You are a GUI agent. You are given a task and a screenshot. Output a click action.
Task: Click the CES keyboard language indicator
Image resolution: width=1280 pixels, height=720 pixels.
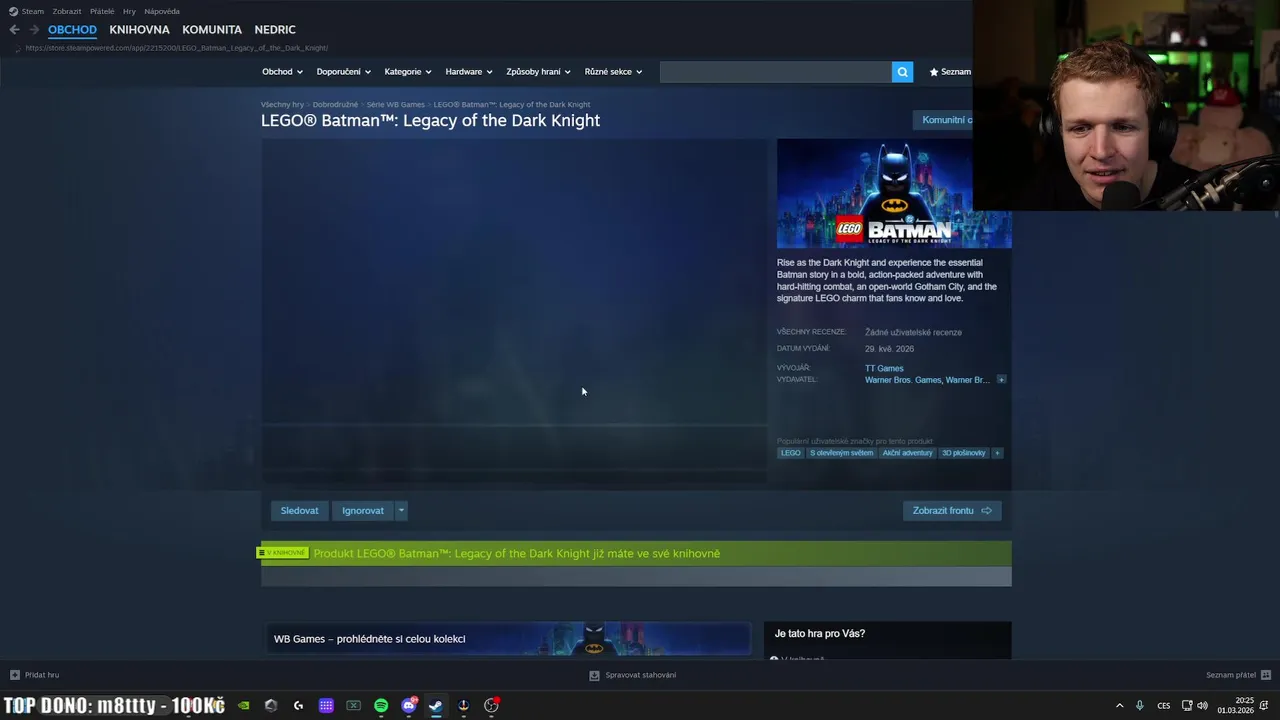1163,706
